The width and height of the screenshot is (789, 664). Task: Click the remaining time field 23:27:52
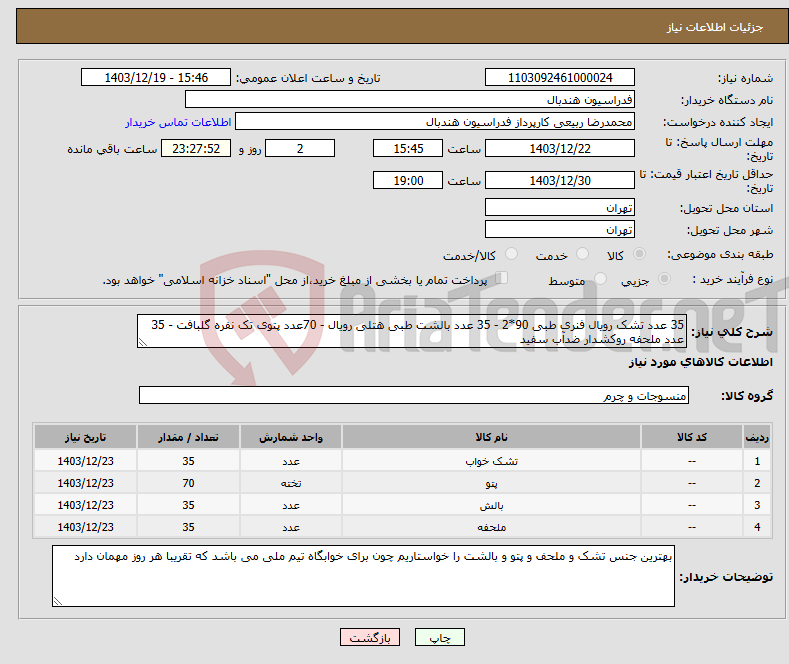(x=196, y=148)
